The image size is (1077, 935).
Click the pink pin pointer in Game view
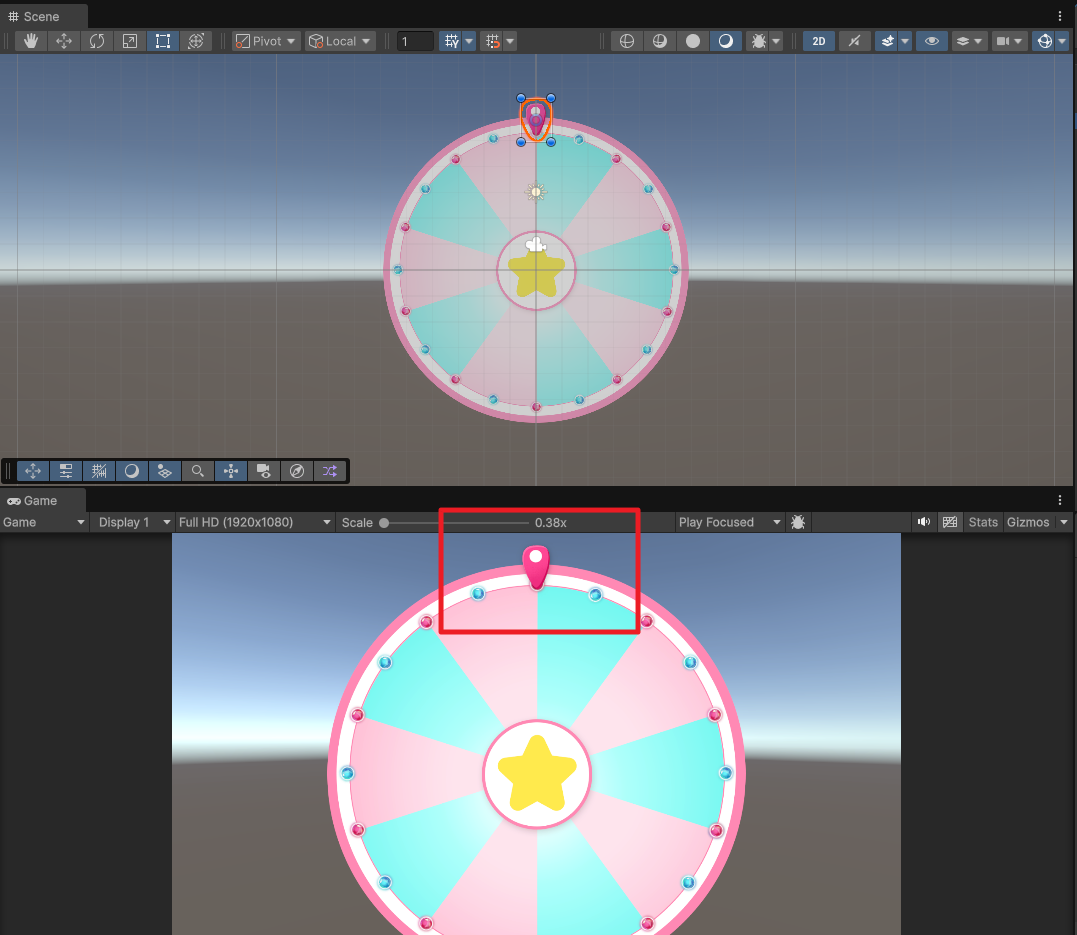point(536,567)
